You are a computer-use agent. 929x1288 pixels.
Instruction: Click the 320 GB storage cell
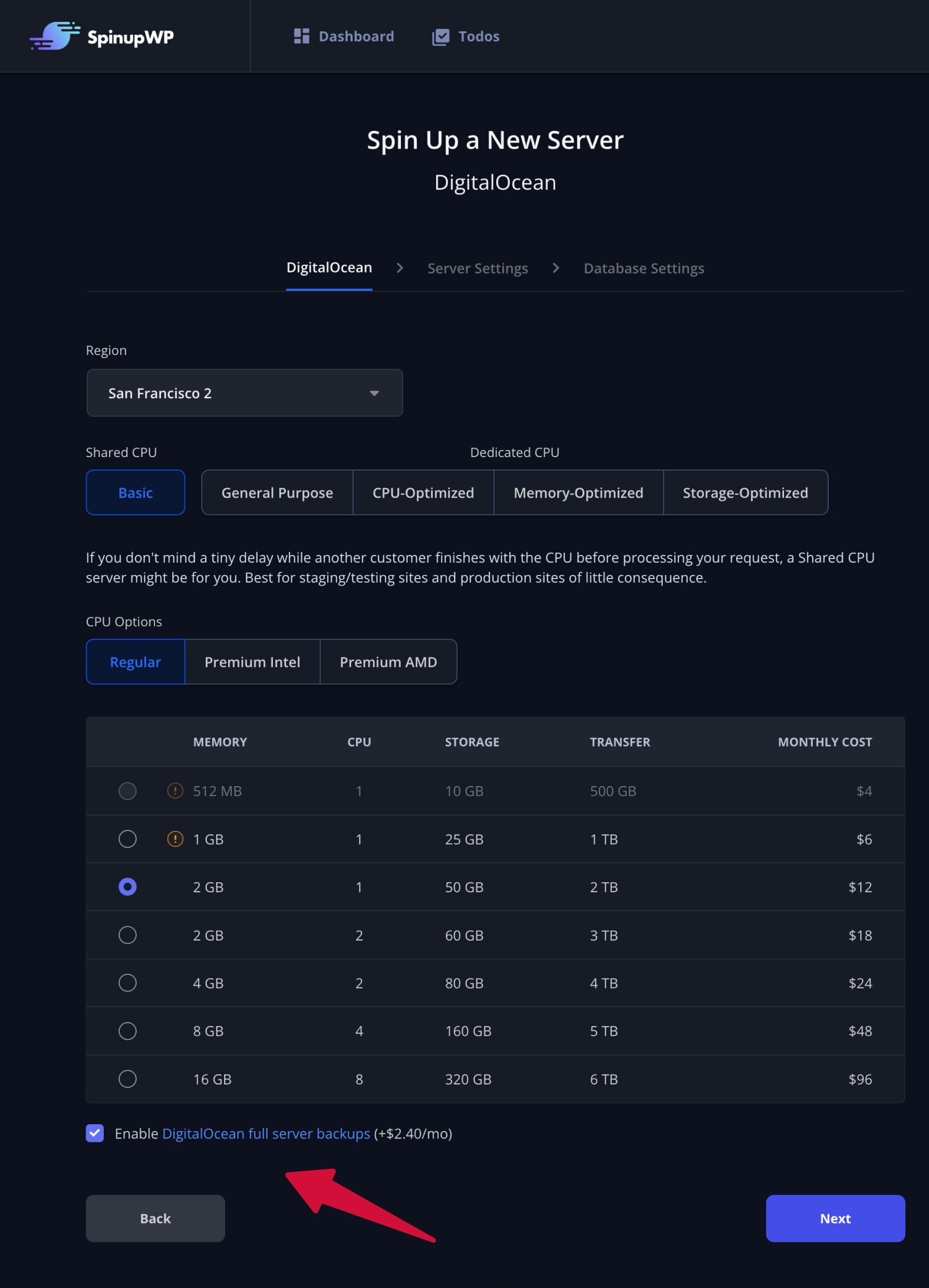[468, 1079]
